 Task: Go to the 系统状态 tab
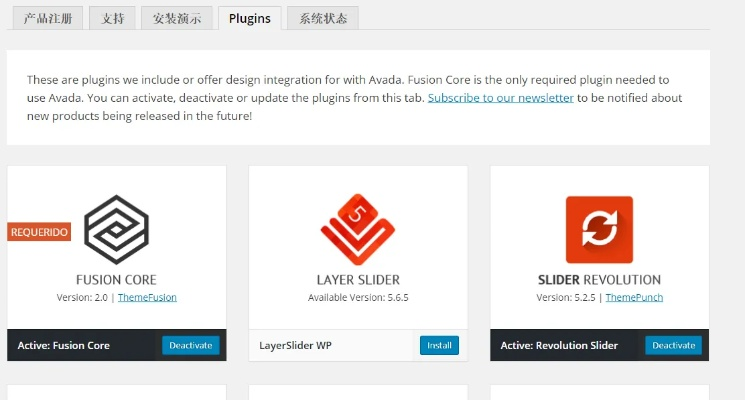(x=322, y=18)
